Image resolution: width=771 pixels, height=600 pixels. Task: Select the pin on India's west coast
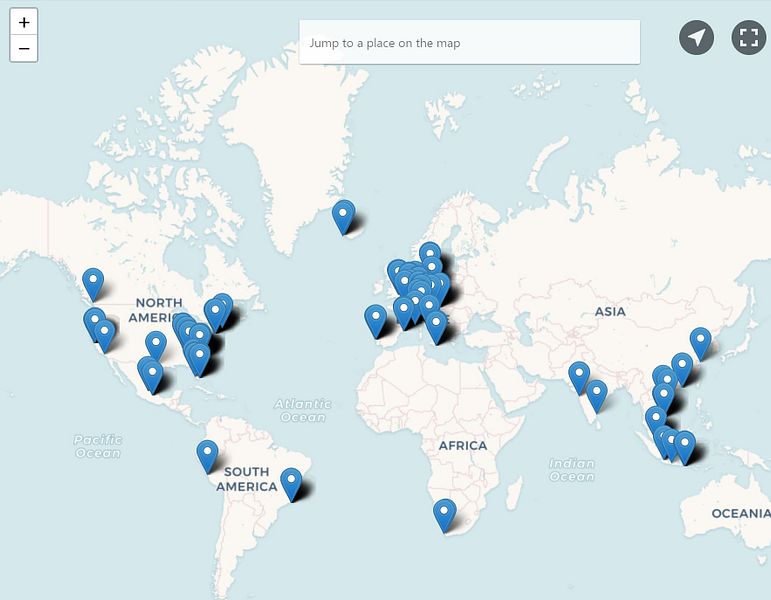579,378
